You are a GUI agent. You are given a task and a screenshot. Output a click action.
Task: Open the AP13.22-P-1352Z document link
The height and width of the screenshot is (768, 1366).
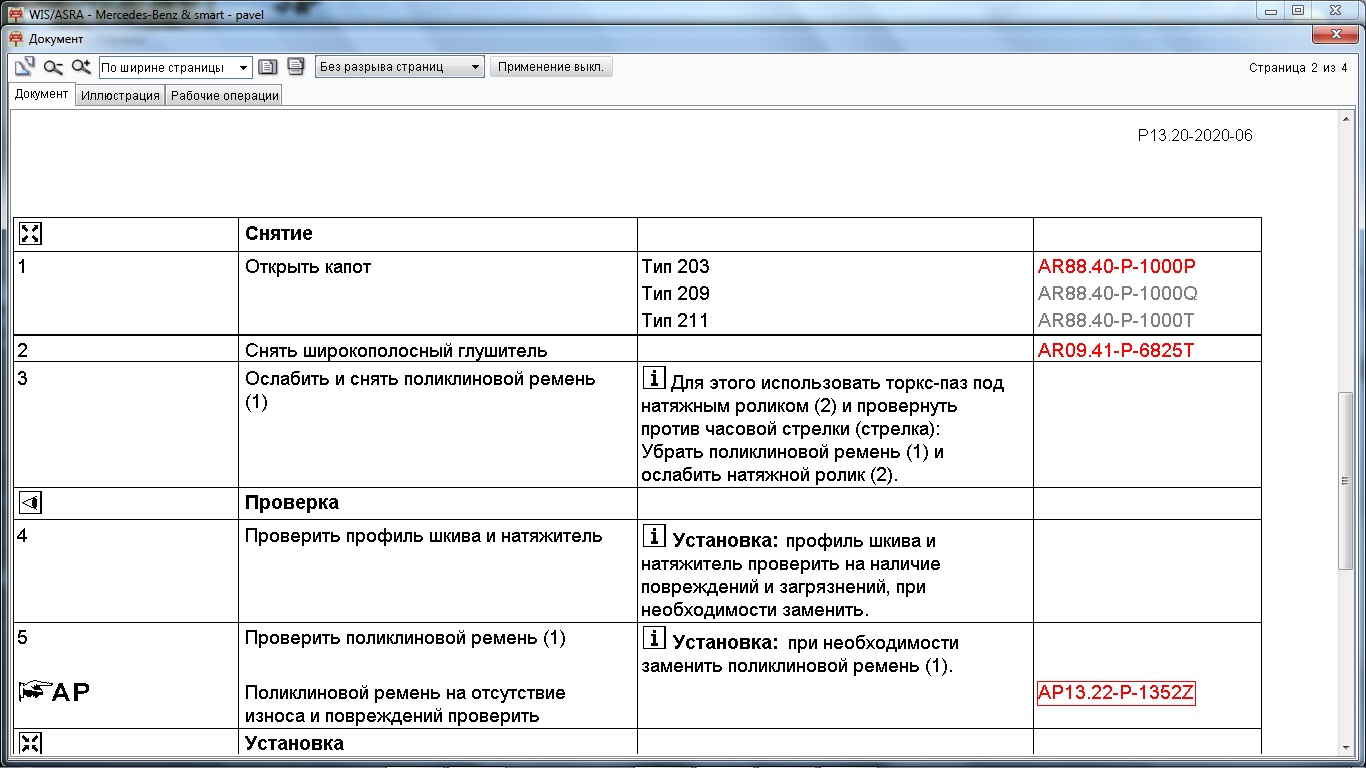point(1116,694)
